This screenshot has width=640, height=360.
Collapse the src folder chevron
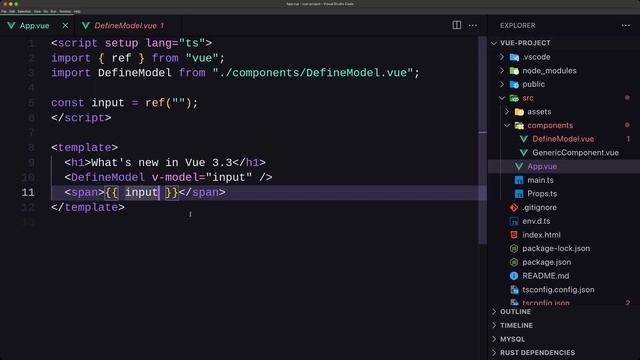coord(502,98)
